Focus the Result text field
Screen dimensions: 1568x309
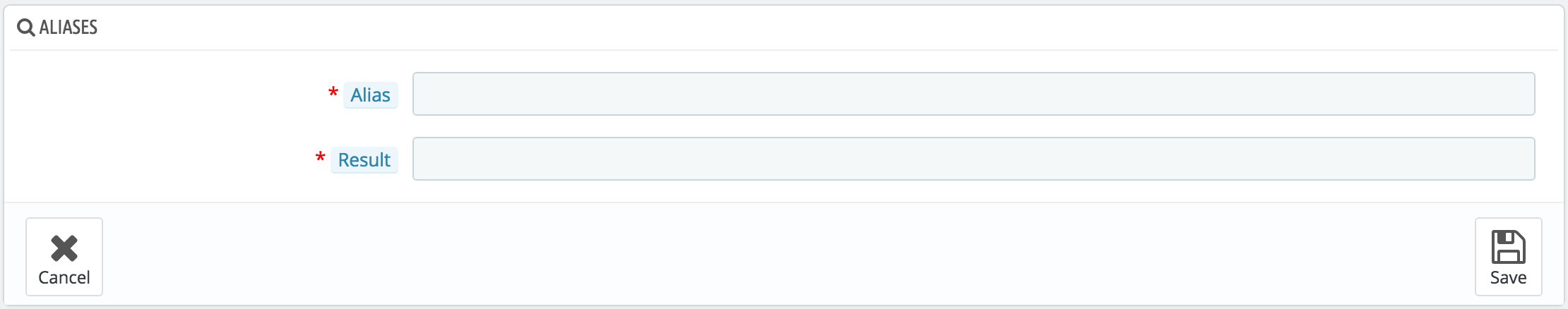(x=973, y=159)
